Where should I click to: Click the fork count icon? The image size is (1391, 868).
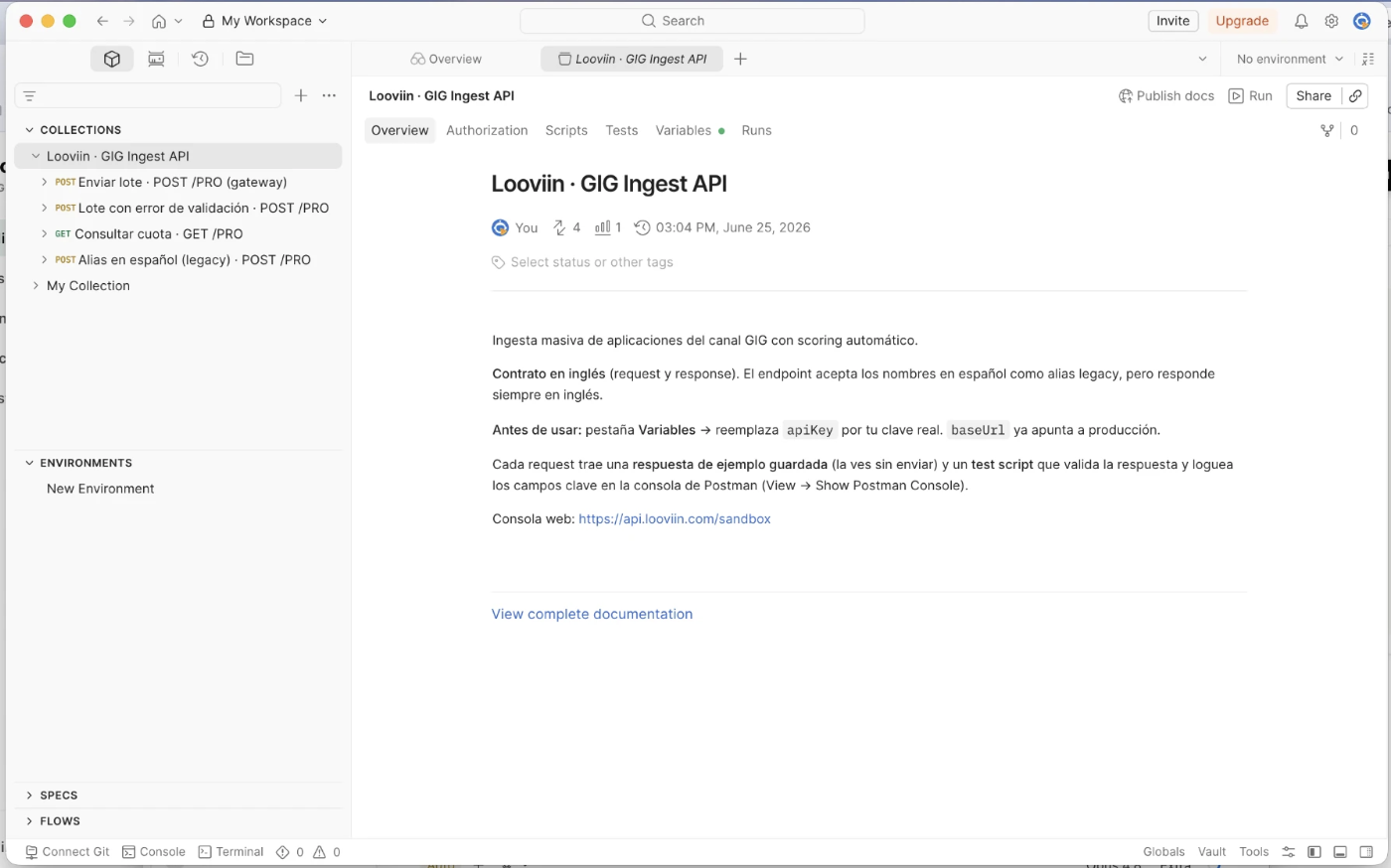coord(1326,130)
